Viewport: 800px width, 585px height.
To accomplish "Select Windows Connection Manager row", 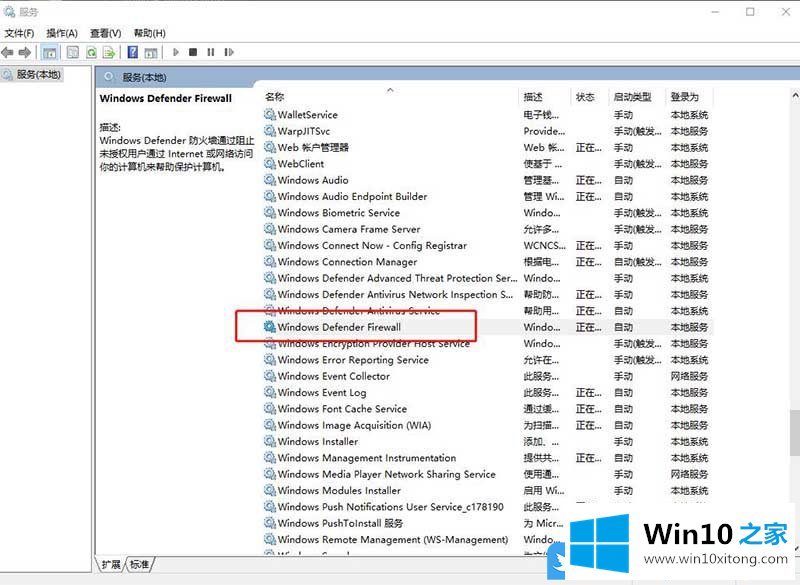I will pos(487,262).
